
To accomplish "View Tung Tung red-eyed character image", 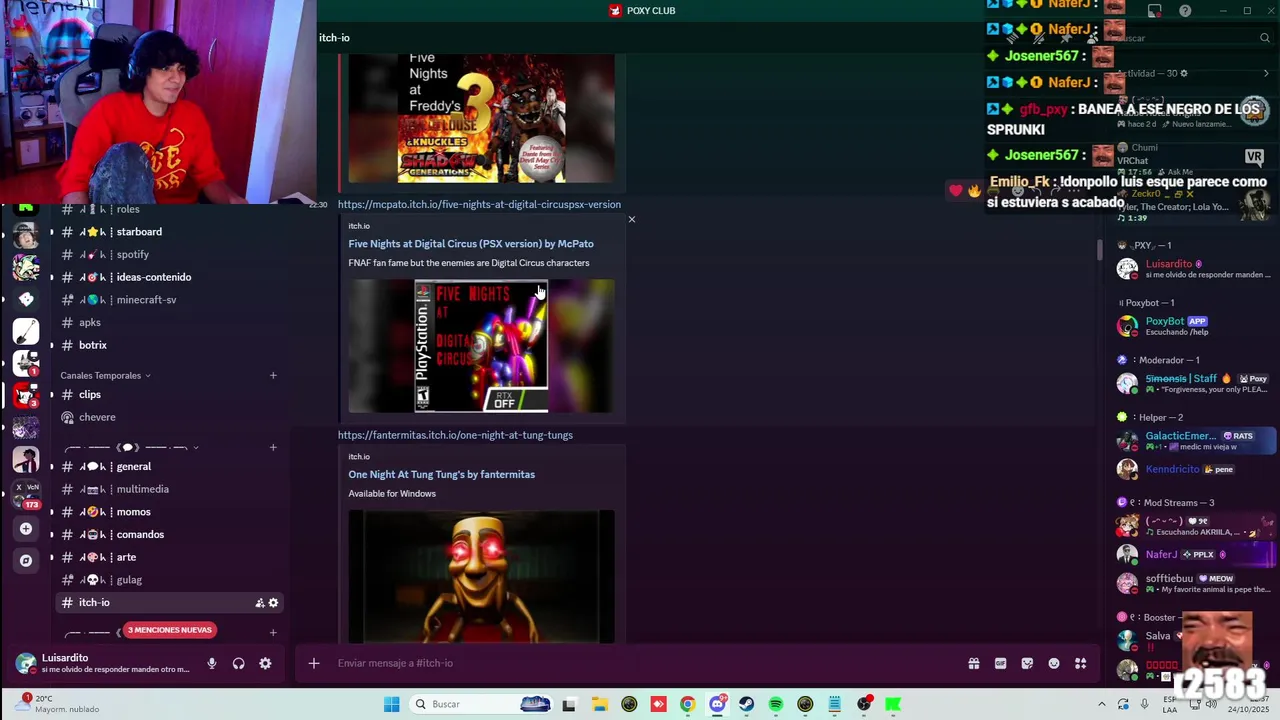I will pos(481,577).
